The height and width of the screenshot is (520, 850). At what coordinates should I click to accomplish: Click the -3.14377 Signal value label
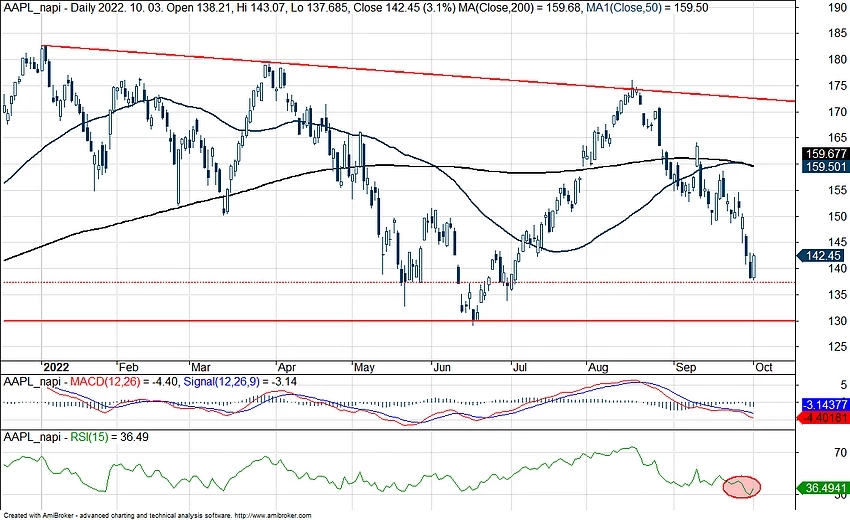click(x=825, y=405)
